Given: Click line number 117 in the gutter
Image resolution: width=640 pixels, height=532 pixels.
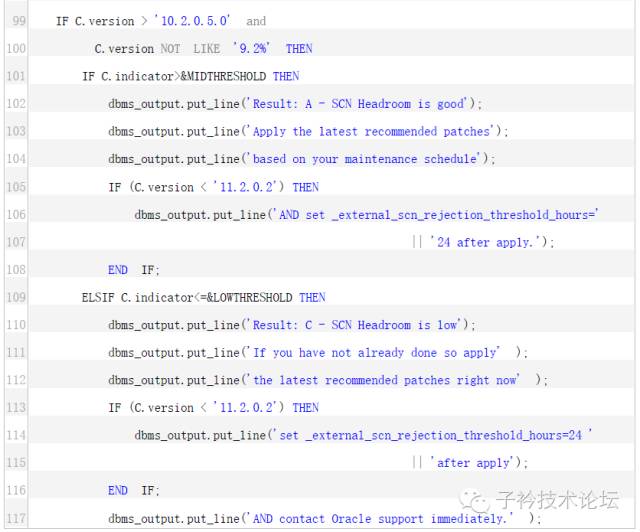Looking at the screenshot, I should coord(16,519).
